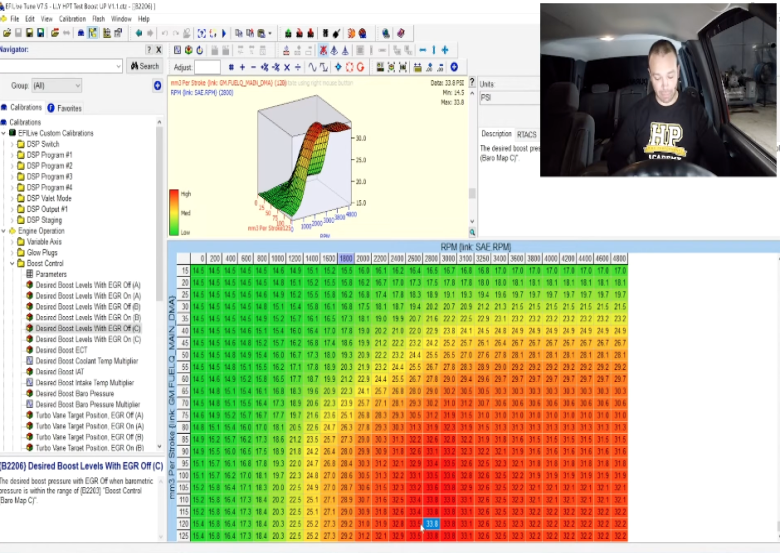The width and height of the screenshot is (780, 553).
Task: Click the red letter G adjust icon
Action: [x=360, y=67]
